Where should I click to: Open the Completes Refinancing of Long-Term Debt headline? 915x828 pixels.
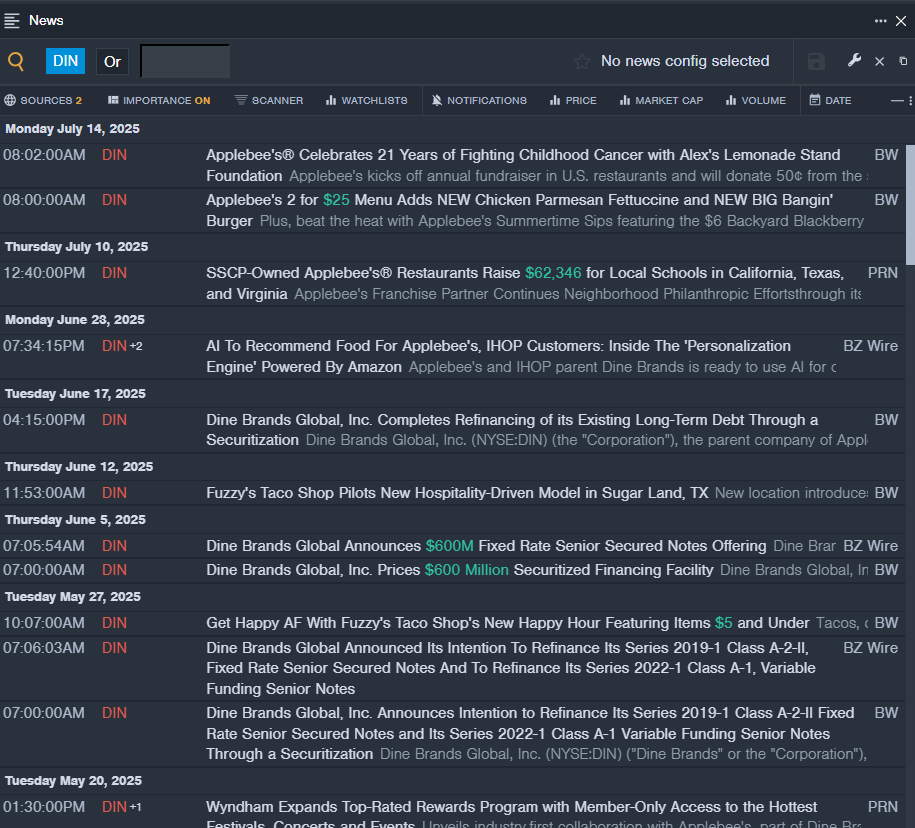tap(512, 429)
